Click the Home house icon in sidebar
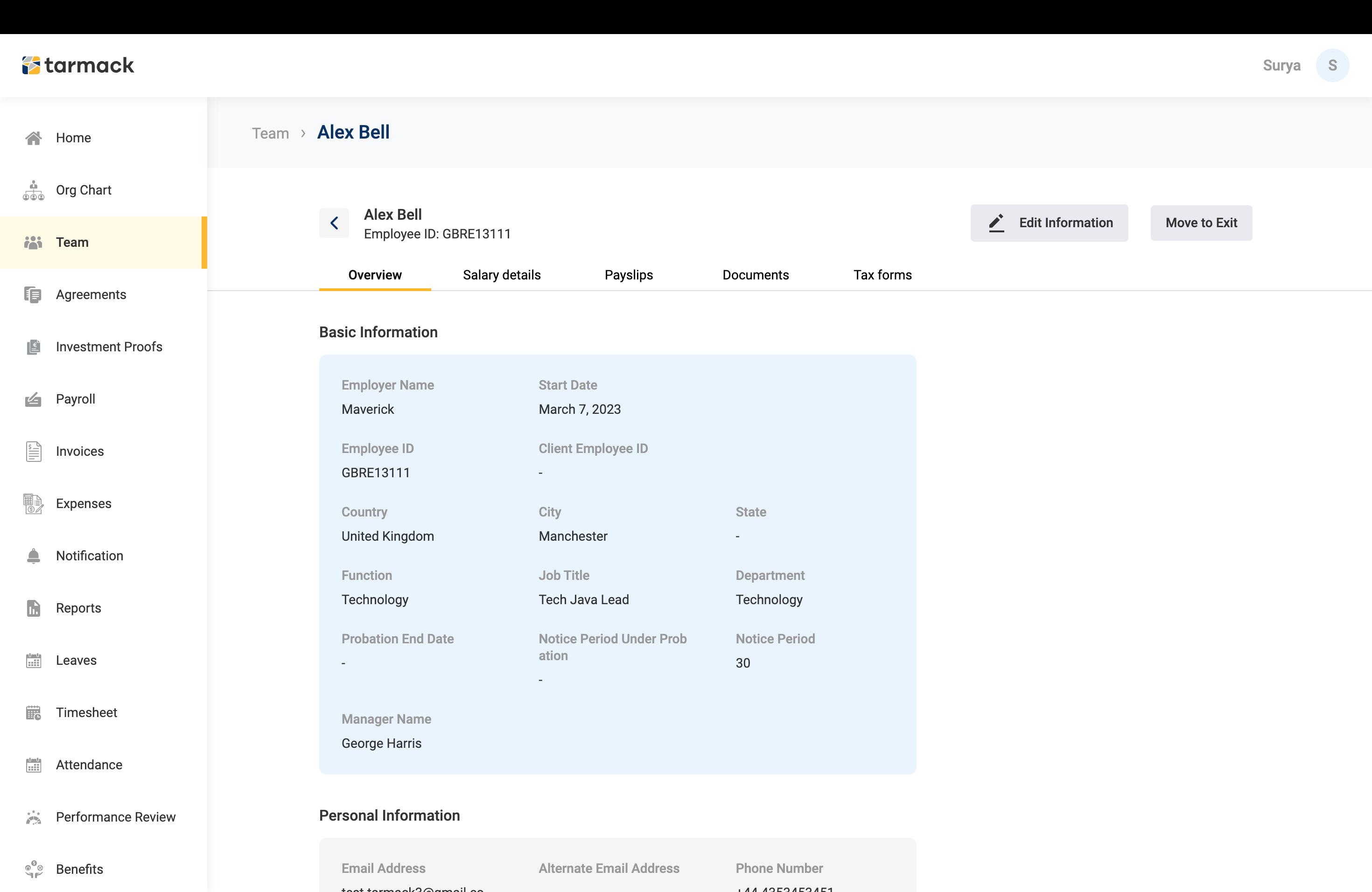This screenshot has width=1372, height=892. click(34, 138)
